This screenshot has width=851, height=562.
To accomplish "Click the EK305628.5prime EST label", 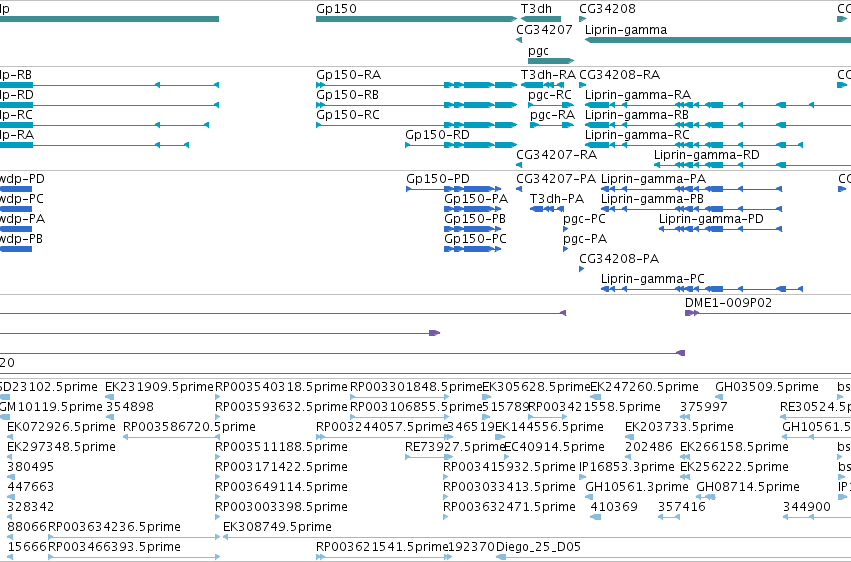I will [536, 387].
